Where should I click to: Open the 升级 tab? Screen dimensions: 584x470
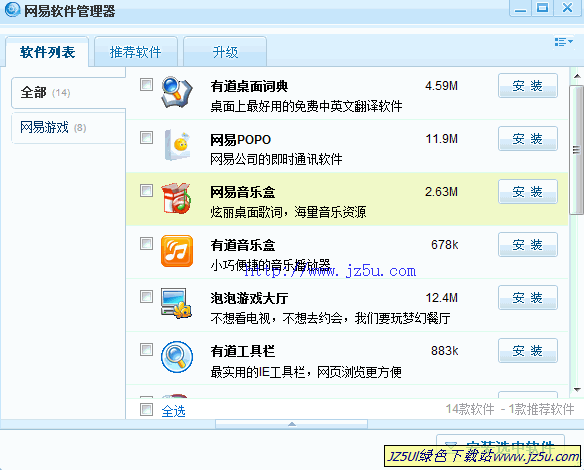pos(225,52)
